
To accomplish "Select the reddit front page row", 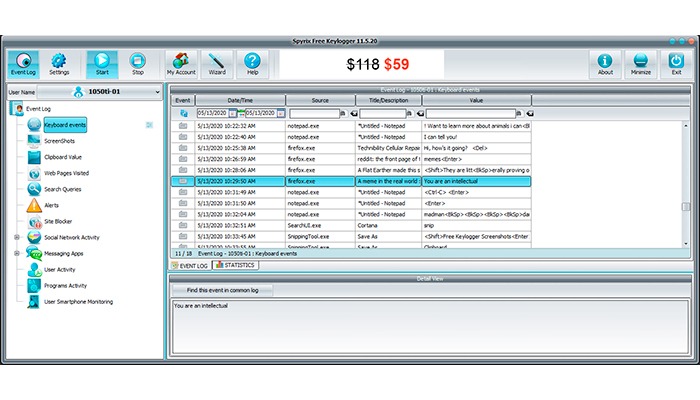I will click(351, 159).
